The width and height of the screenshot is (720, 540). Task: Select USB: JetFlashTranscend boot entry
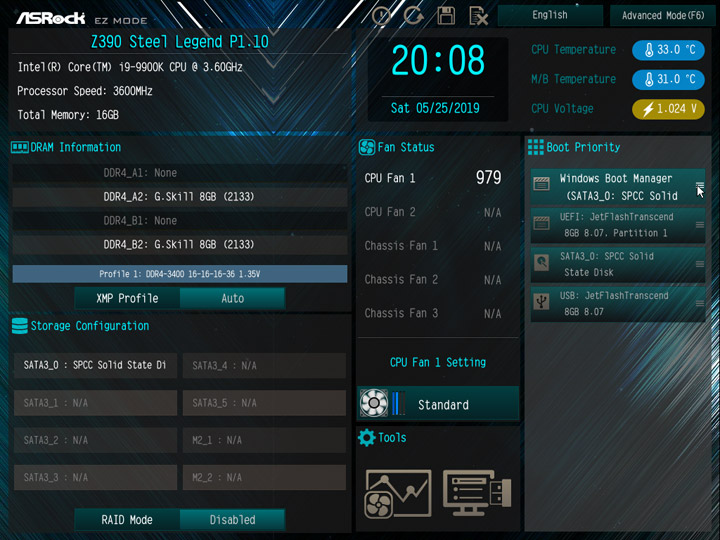tap(618, 304)
